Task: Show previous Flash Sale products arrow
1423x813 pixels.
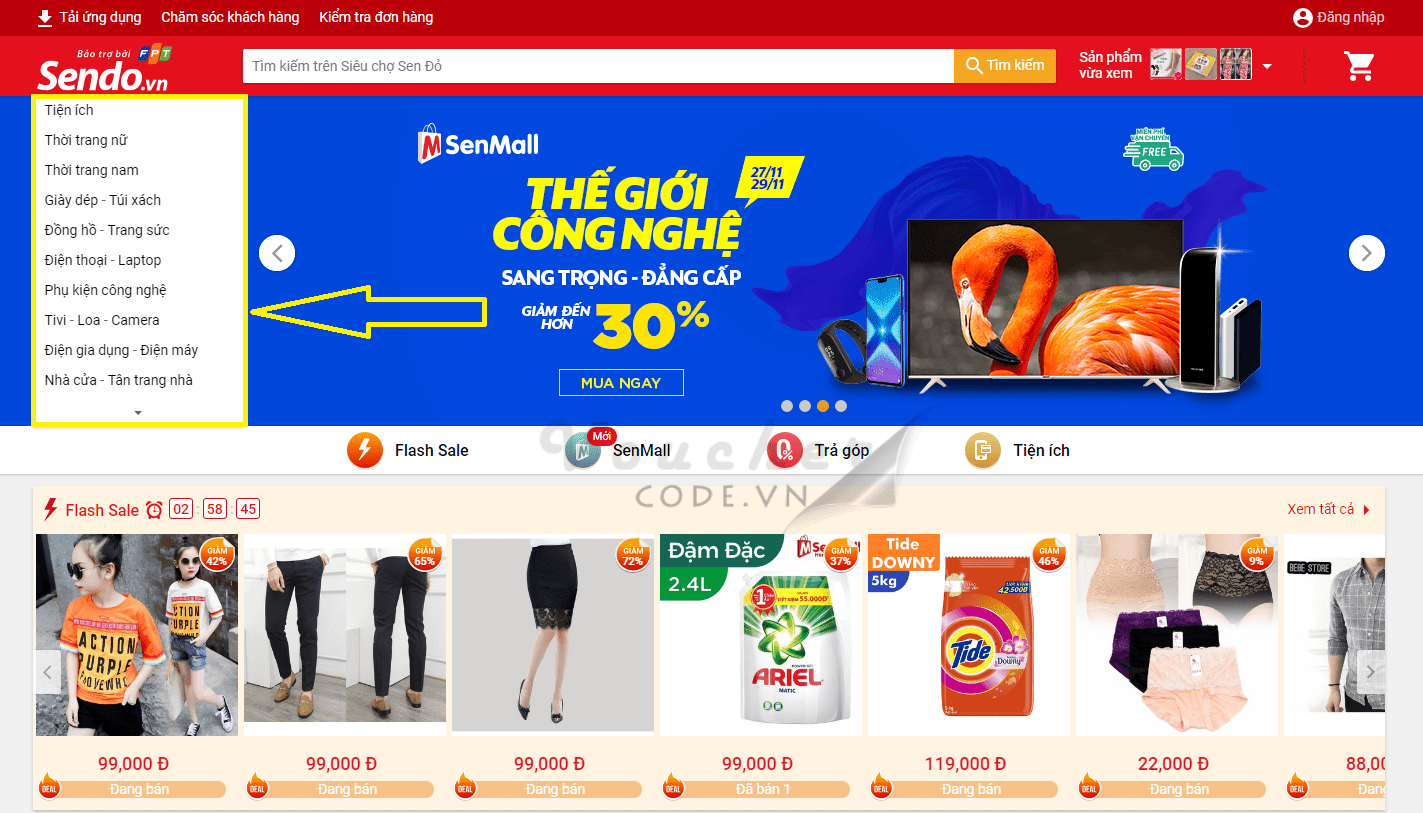Action: coord(48,672)
